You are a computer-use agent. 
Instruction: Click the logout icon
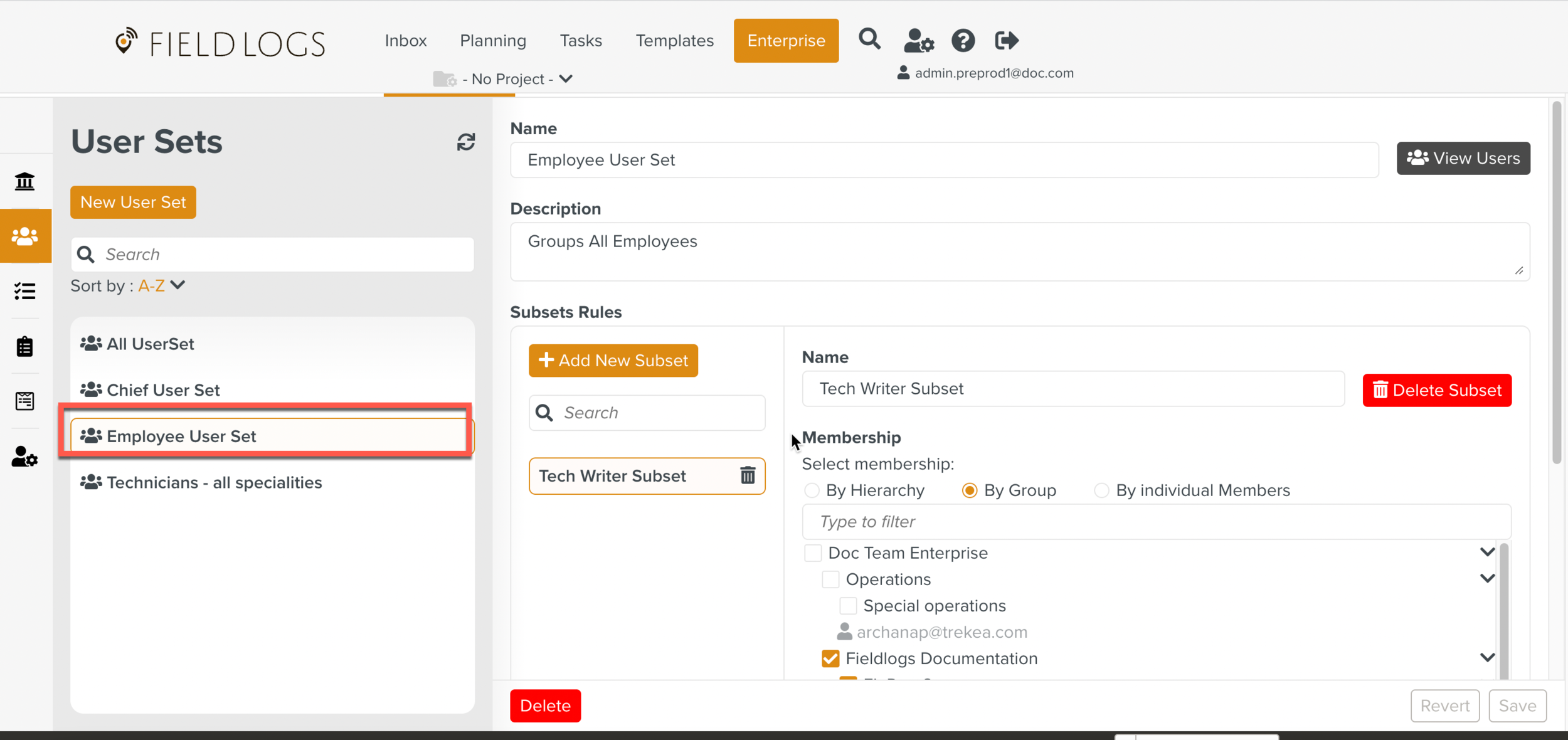point(1006,41)
